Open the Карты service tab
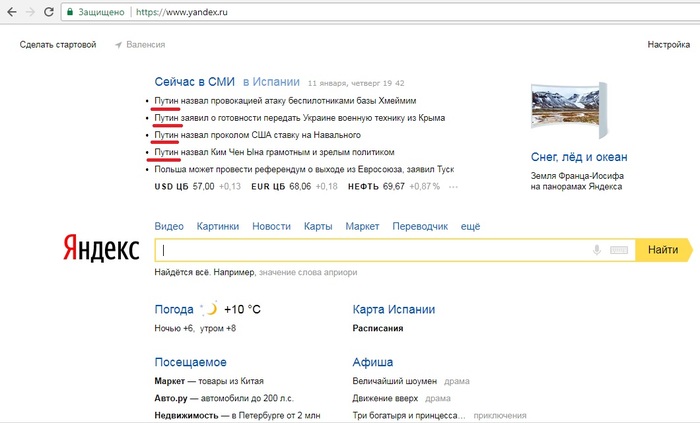The width and height of the screenshot is (700, 423). (318, 226)
